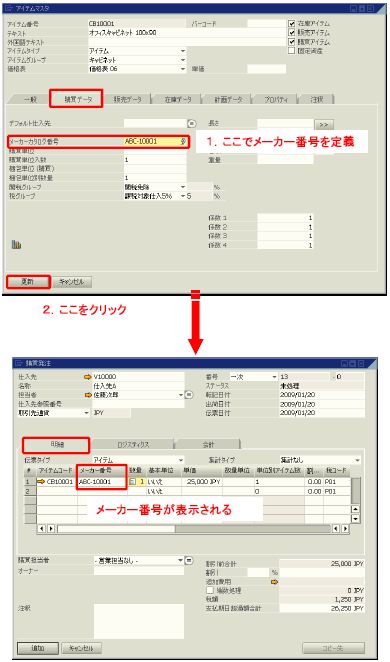390x662 pixels.
Task: Open the ロジスティクス tab in purchase order
Action: tap(133, 445)
